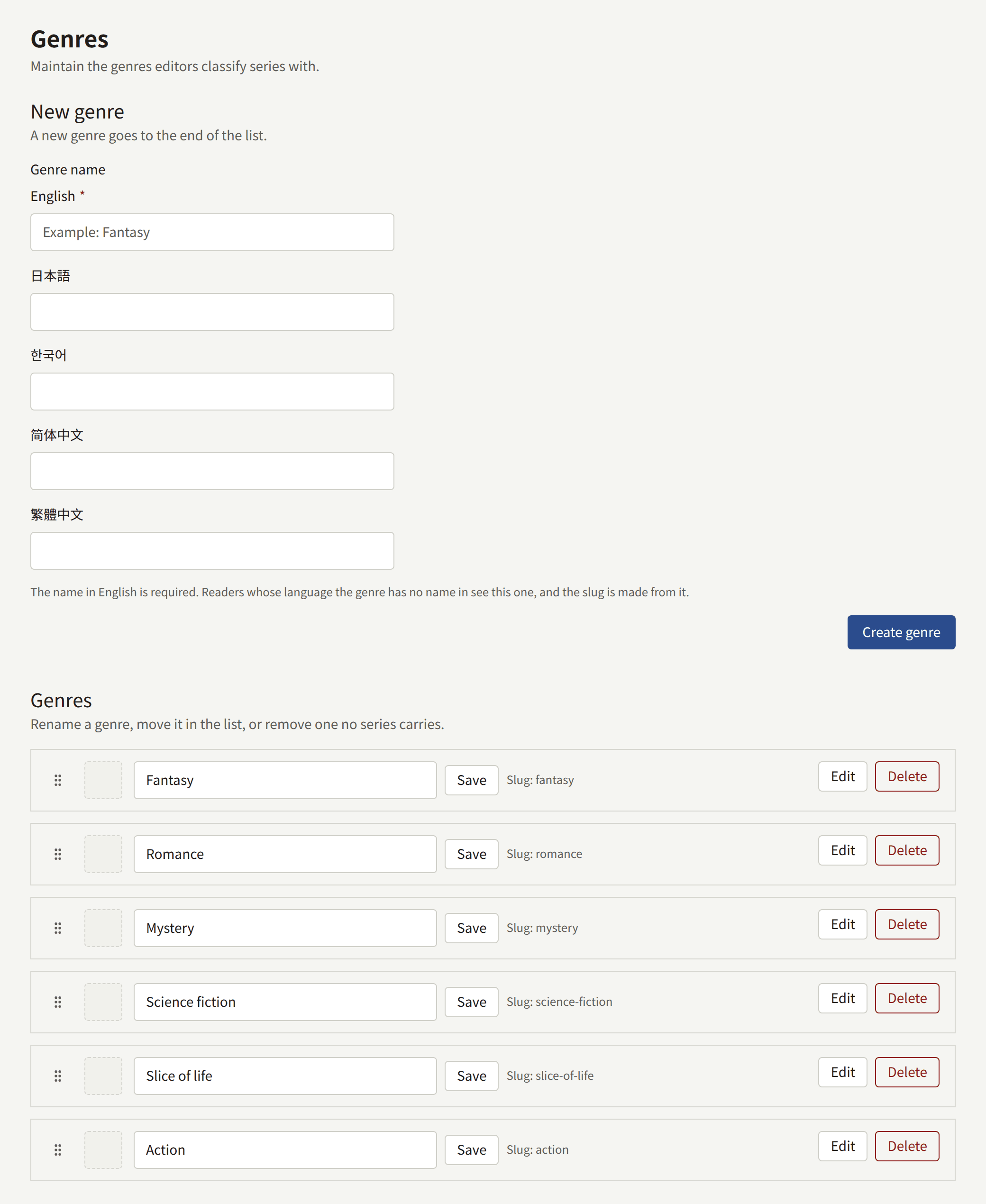Focus the 日本語 genre name field

(x=212, y=312)
